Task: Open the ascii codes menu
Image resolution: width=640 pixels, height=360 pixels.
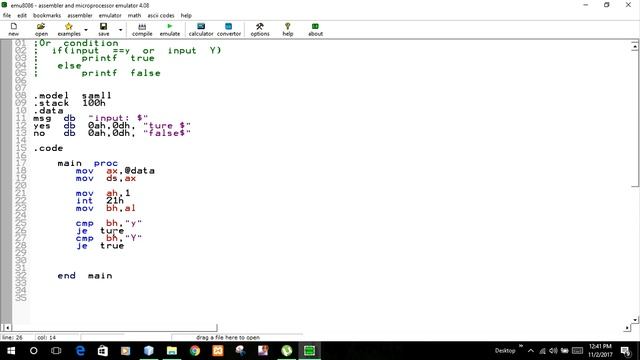Action: tap(161, 16)
